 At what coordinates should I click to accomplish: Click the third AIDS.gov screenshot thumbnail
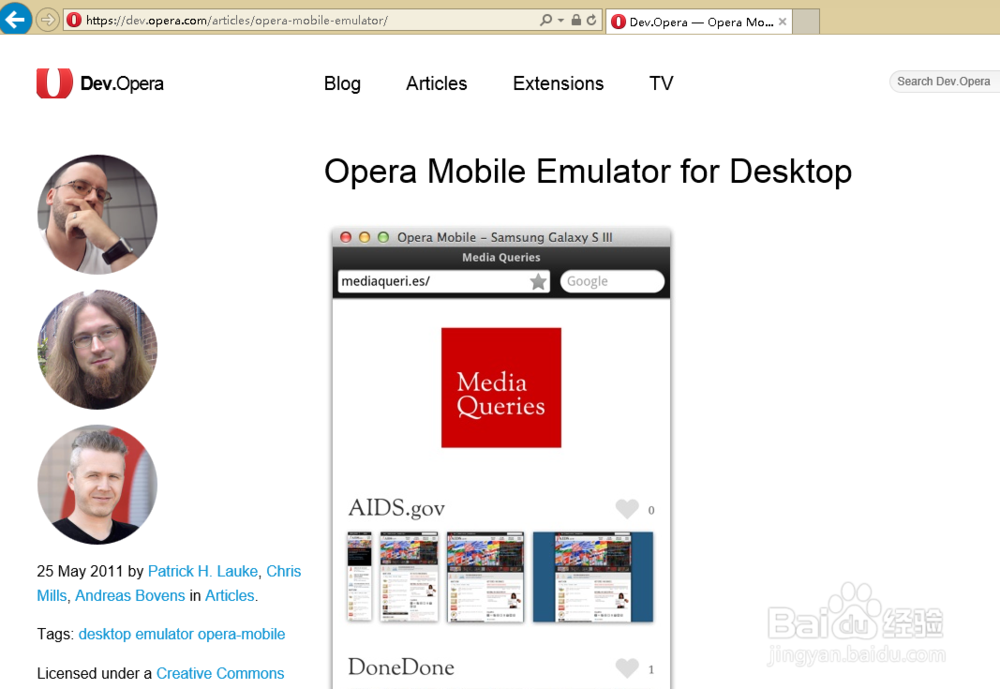point(485,577)
